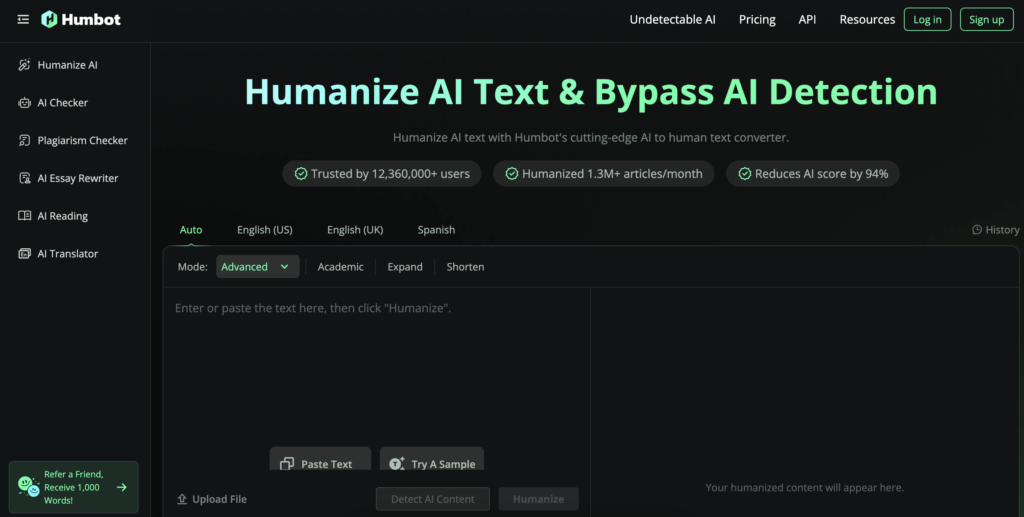Collapse sidebar with the hamburger menu icon
Image resolution: width=1024 pixels, height=517 pixels.
(23, 20)
